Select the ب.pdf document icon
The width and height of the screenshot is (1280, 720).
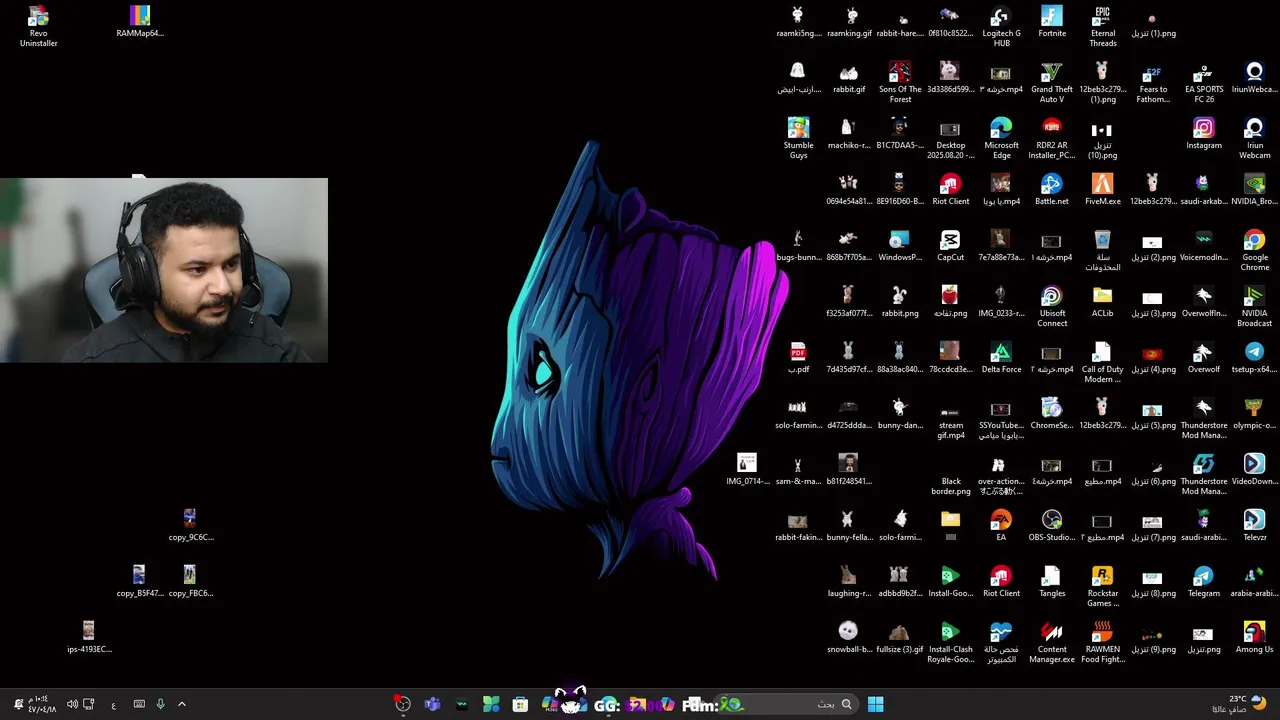(x=798, y=358)
